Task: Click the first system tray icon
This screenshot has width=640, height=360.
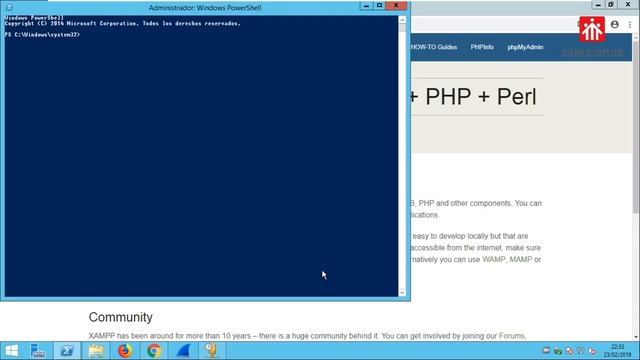Action: 546,351
